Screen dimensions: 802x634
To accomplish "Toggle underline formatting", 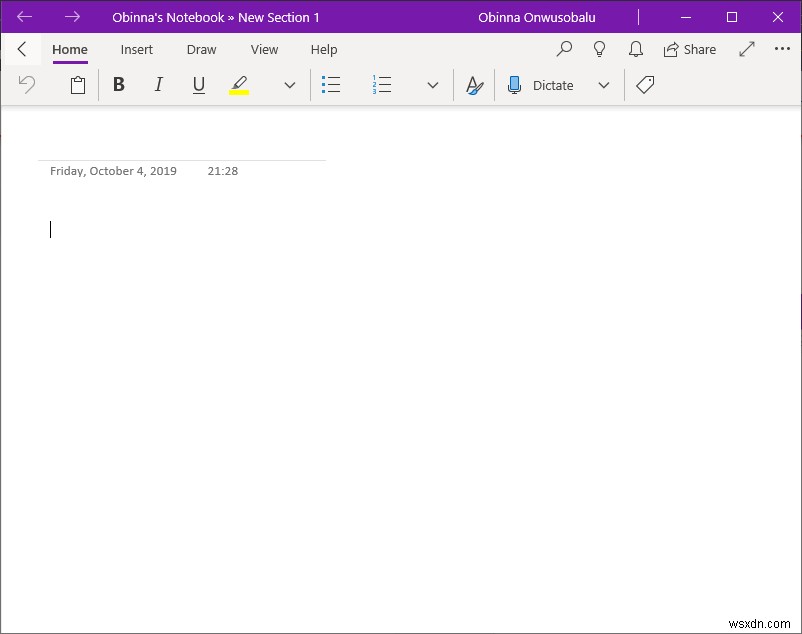I will 198,85.
